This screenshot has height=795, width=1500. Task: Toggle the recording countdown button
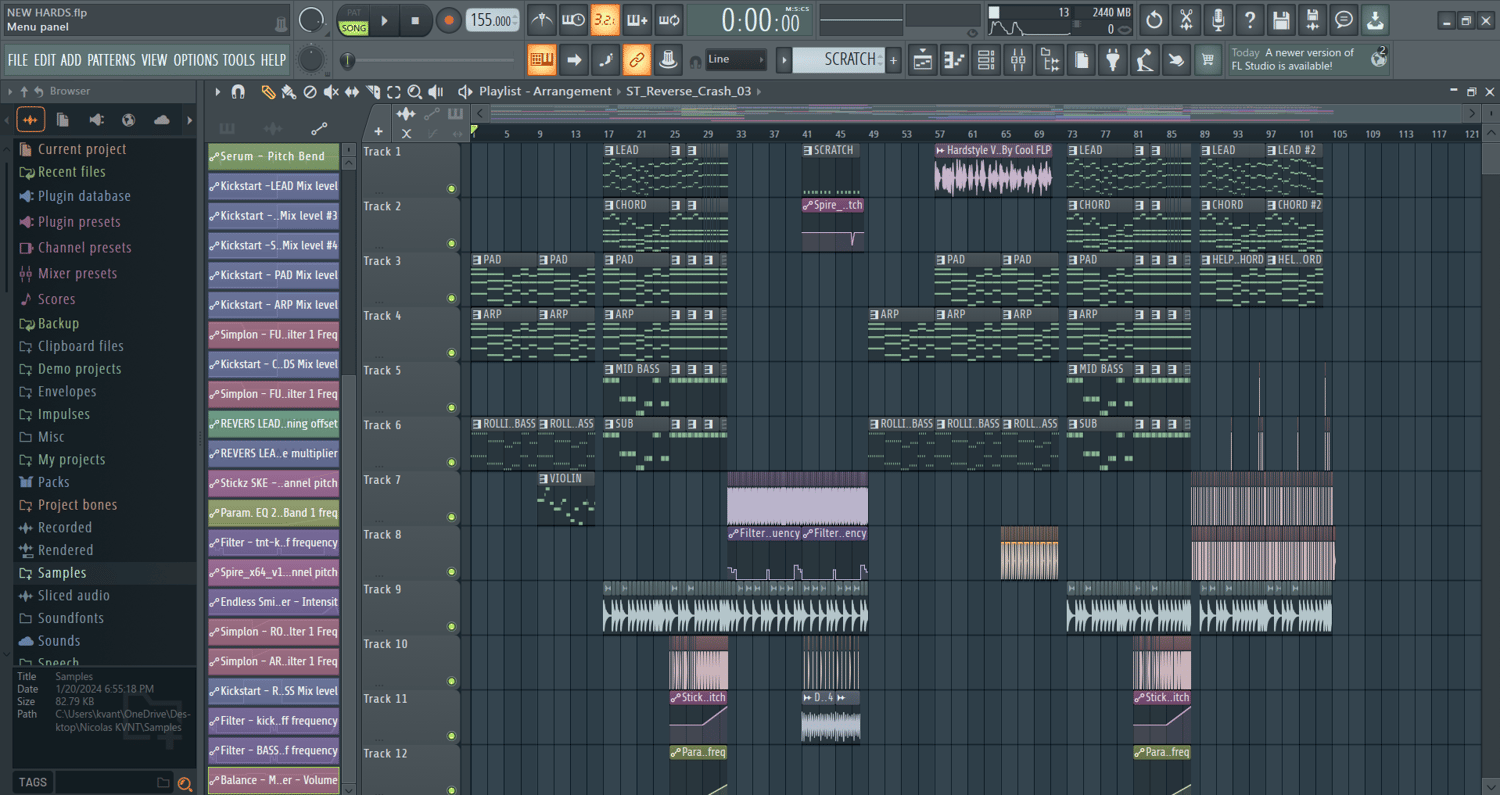605,19
